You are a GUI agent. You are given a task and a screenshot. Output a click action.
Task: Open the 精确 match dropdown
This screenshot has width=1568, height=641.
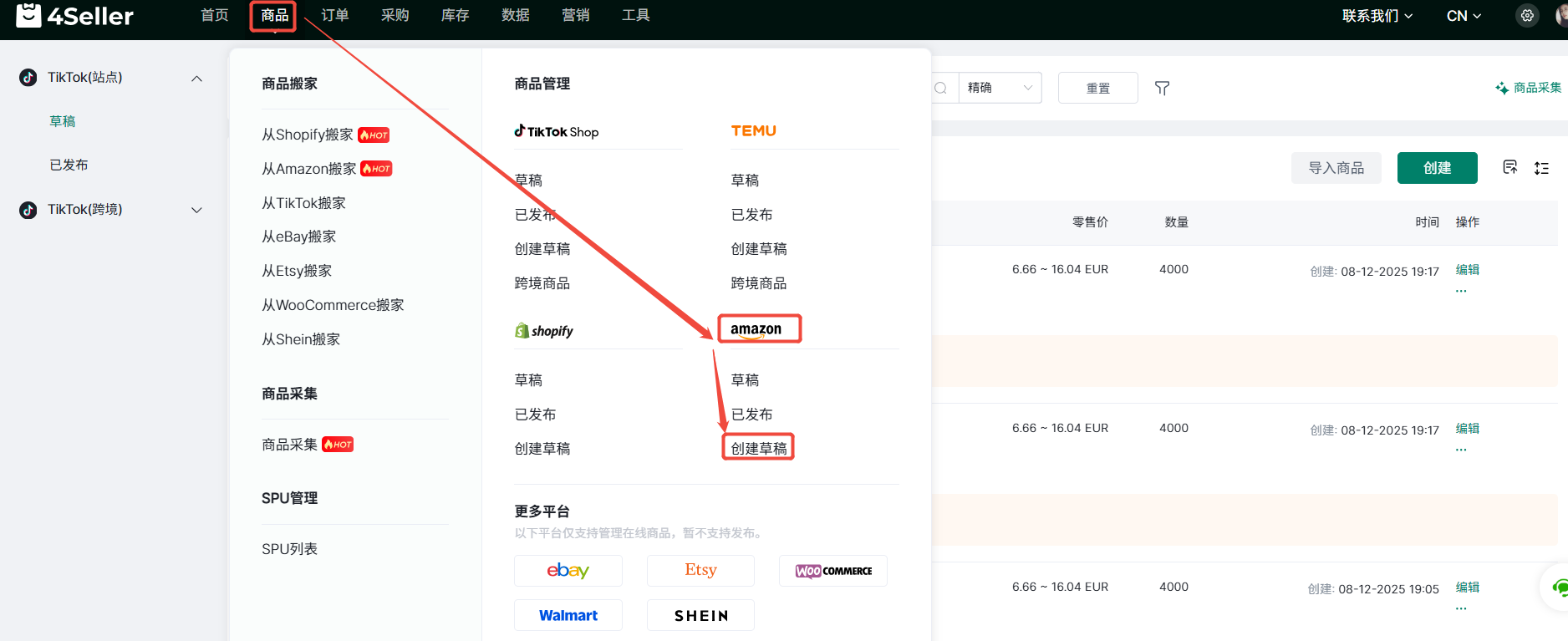coord(1000,88)
